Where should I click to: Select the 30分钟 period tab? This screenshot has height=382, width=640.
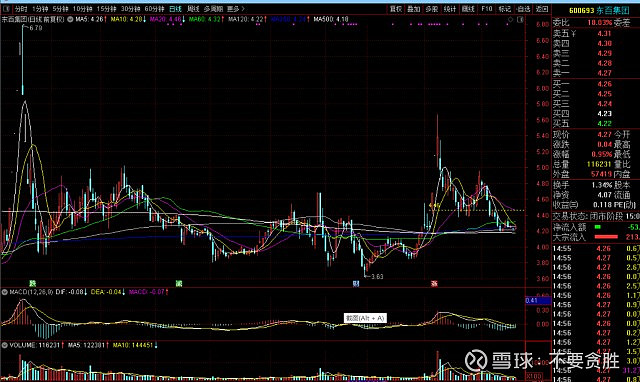point(130,9)
